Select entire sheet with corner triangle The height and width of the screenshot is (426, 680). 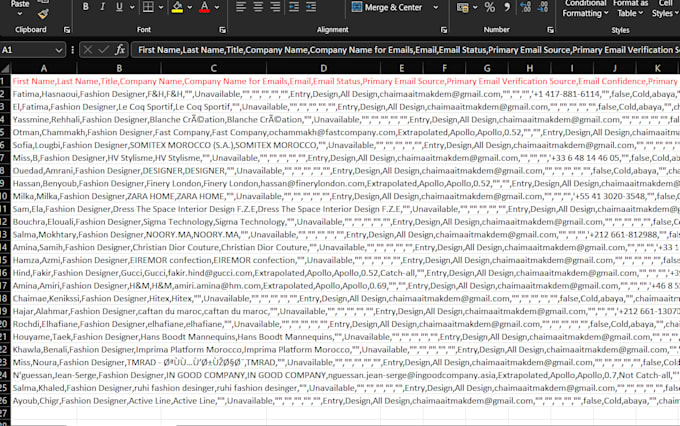(x=5, y=68)
